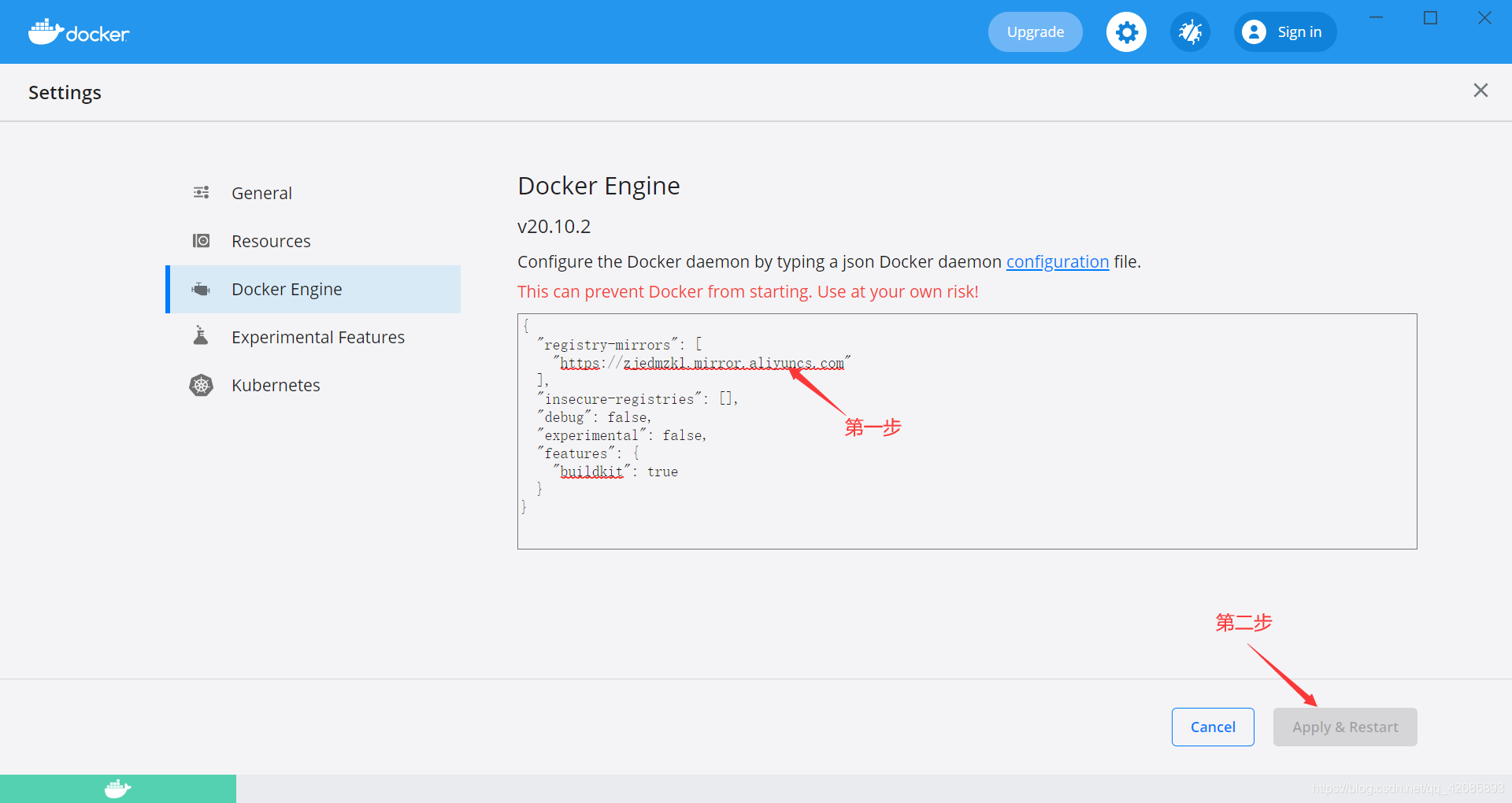Click the v20.10.2 version text
Screen dimensions: 1512x803
(554, 227)
